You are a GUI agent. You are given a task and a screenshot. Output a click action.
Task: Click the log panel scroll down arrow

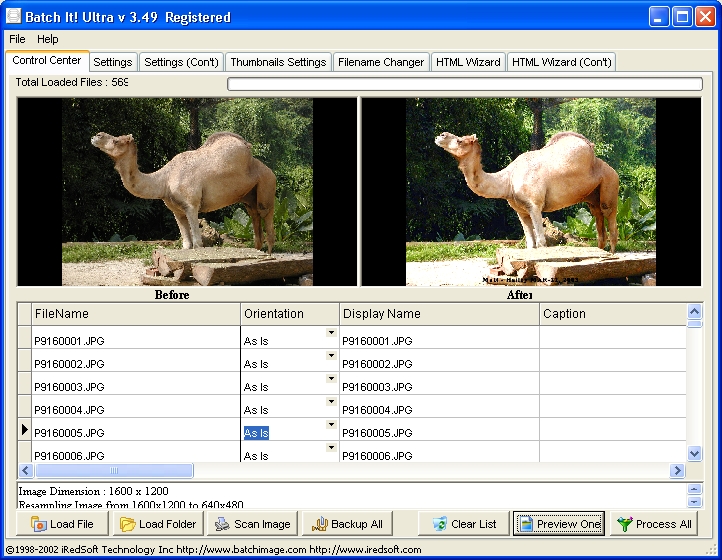(694, 502)
